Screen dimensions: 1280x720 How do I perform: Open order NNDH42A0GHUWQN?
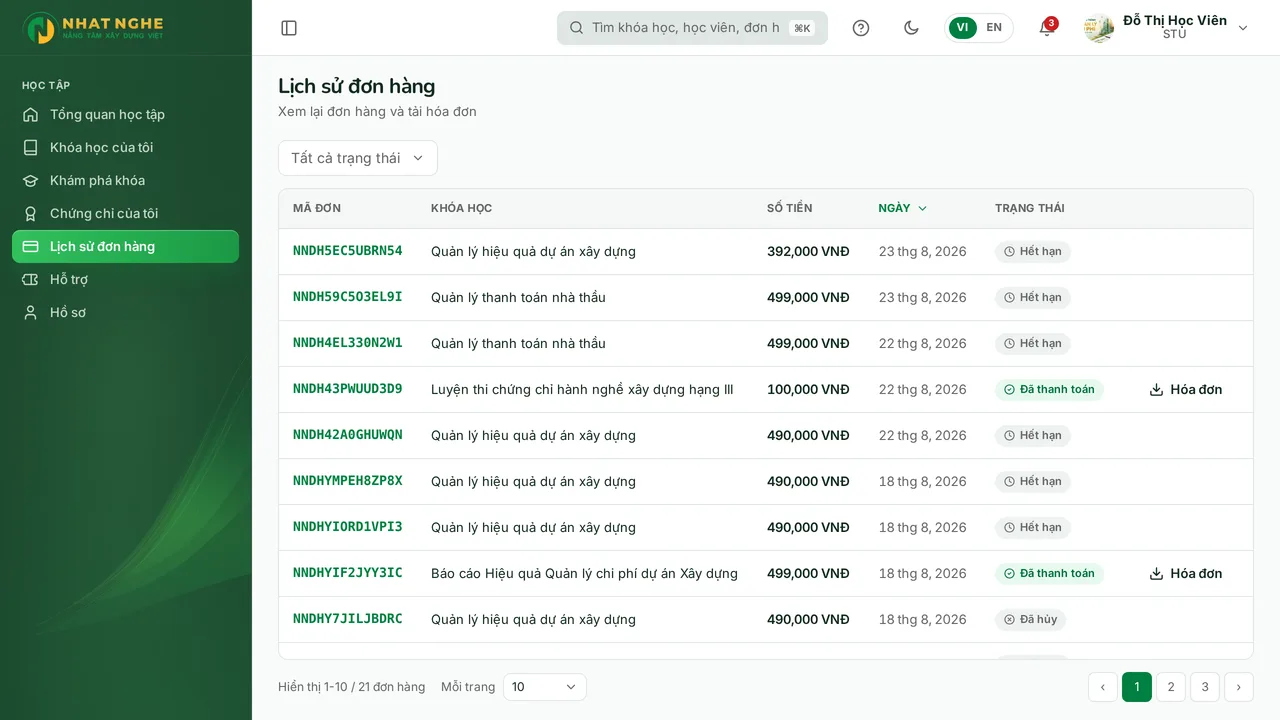coord(348,435)
